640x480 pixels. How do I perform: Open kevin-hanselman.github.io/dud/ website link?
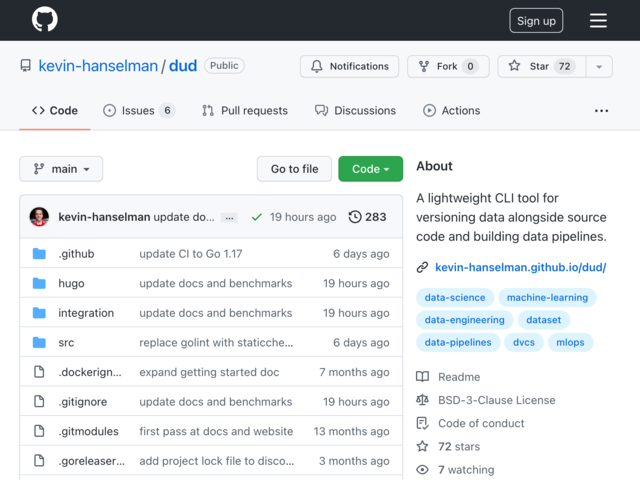pos(520,267)
